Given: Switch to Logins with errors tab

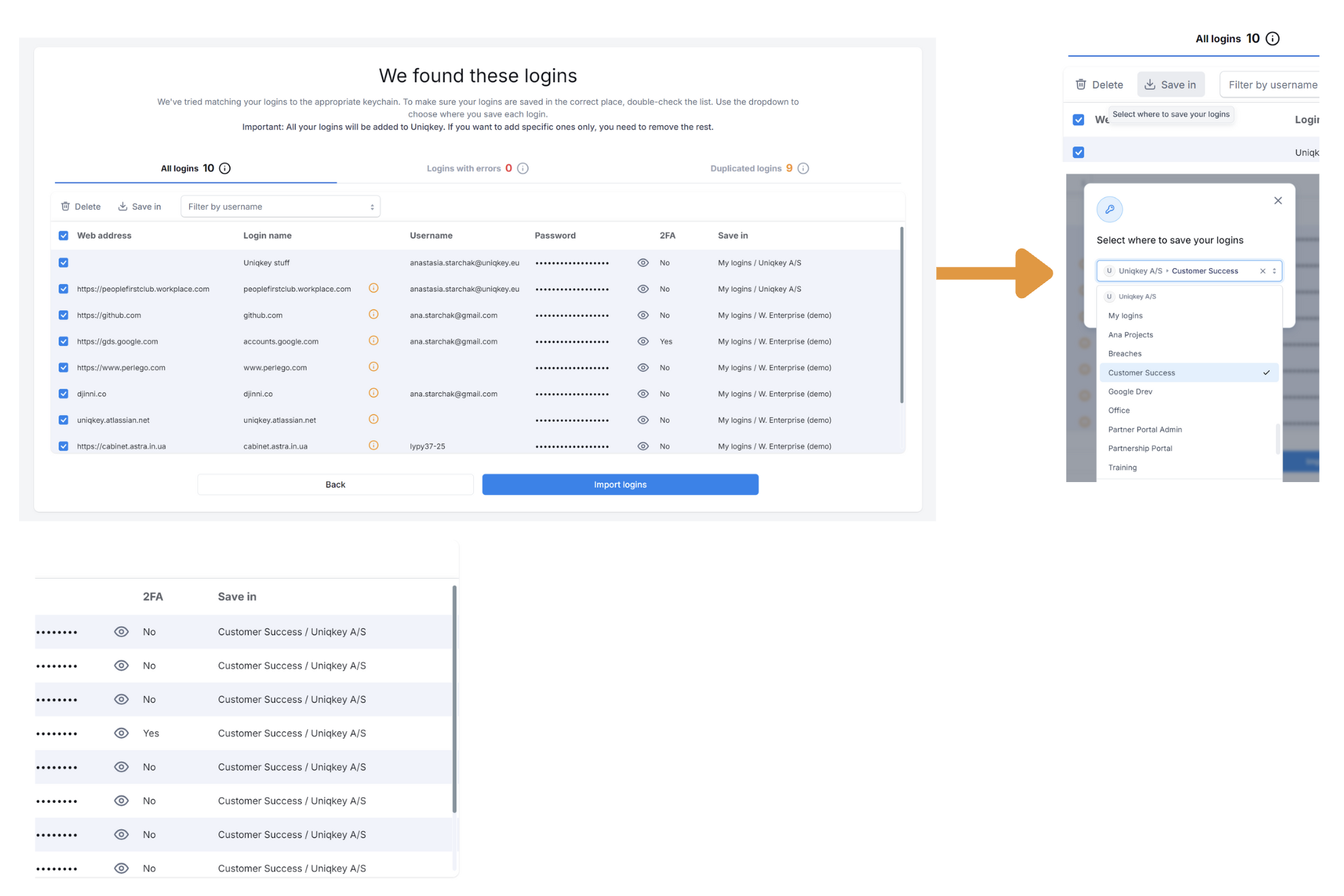Looking at the screenshot, I should coord(477,168).
